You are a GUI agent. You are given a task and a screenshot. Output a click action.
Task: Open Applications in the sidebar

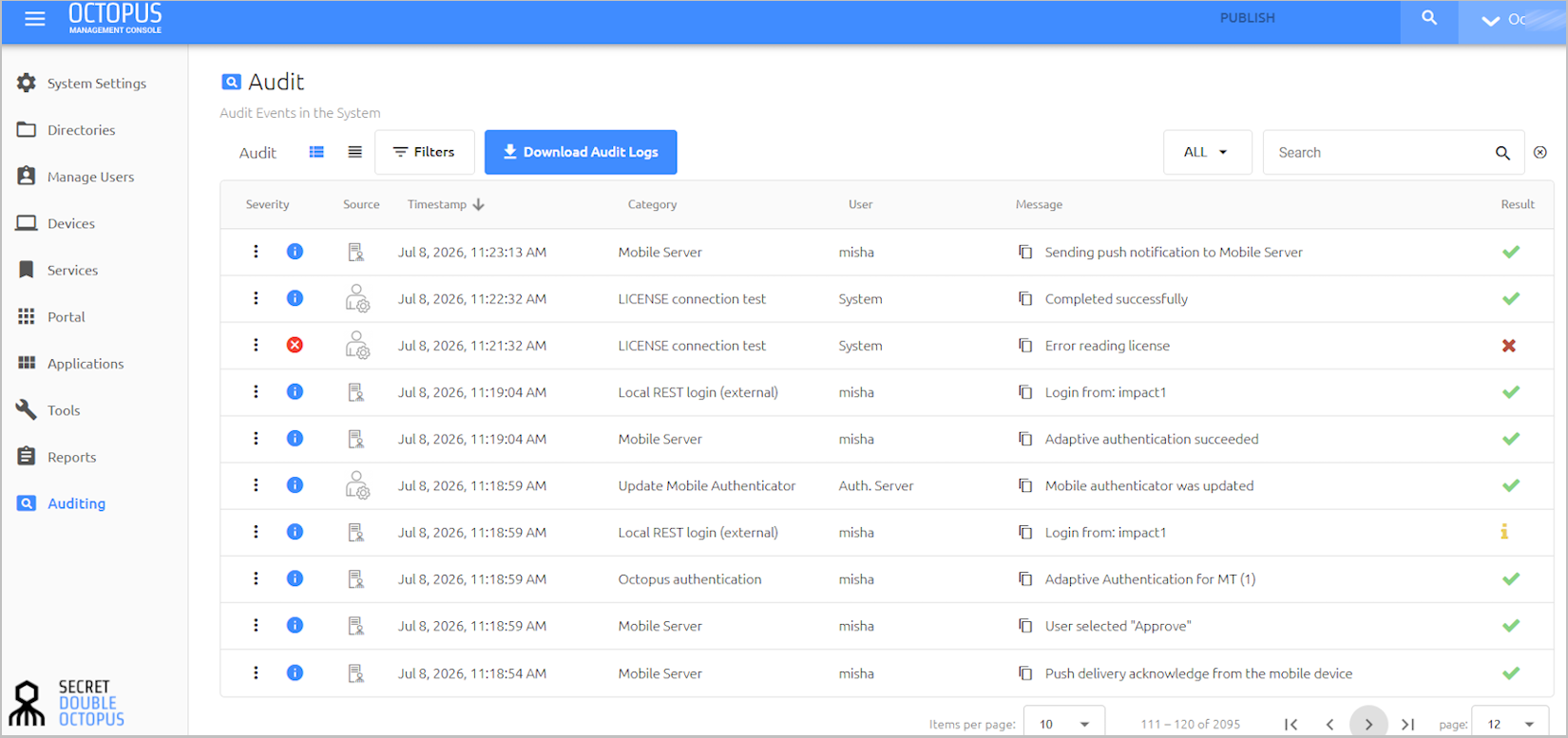(70, 363)
